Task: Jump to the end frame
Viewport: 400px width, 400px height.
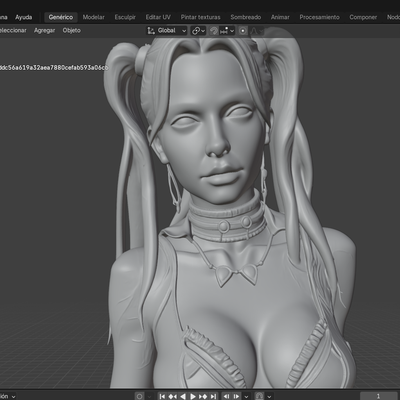Action: 213,396
